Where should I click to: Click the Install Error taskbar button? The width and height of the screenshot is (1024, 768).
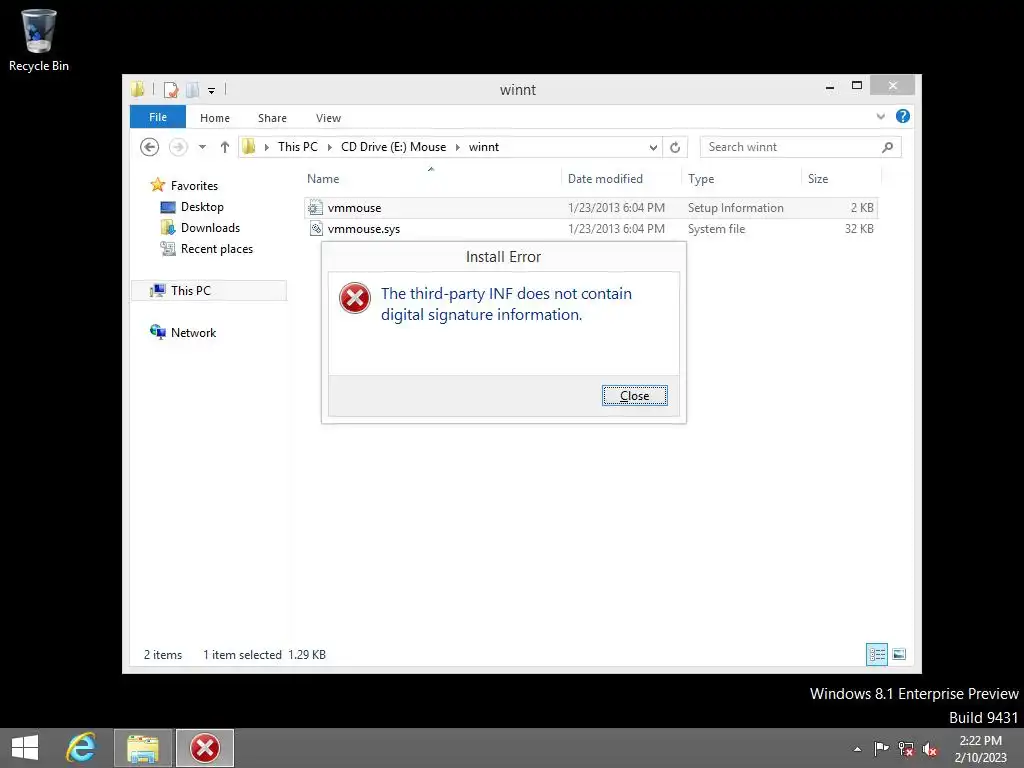pos(205,748)
